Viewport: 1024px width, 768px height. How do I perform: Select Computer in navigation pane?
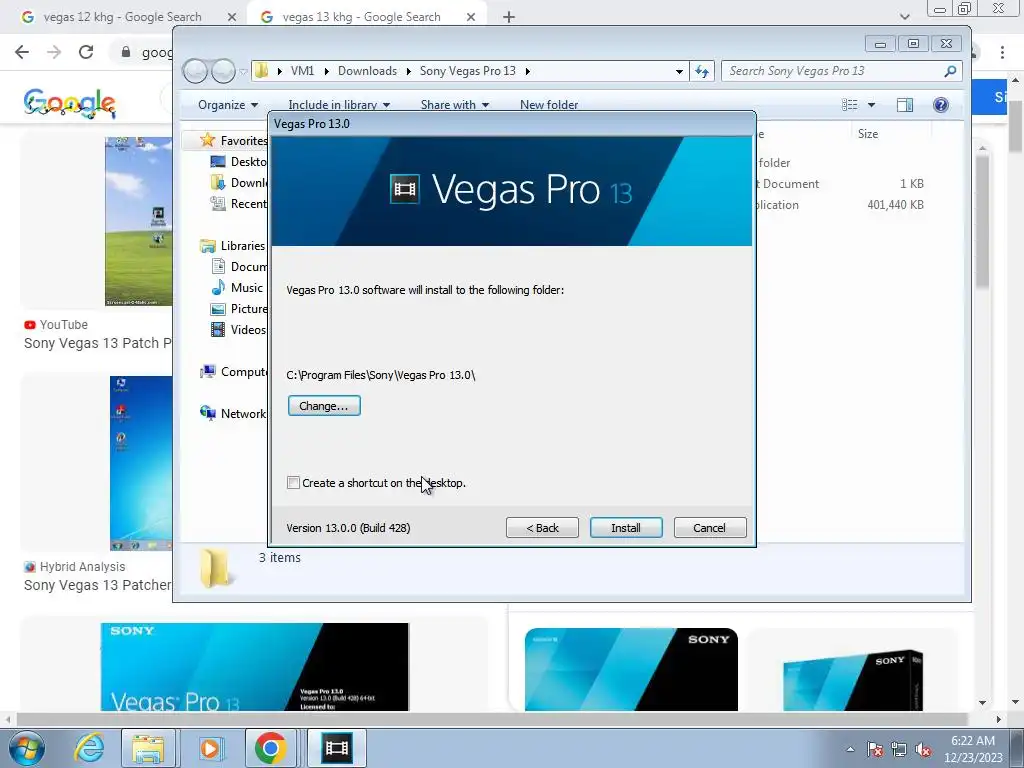233,372
